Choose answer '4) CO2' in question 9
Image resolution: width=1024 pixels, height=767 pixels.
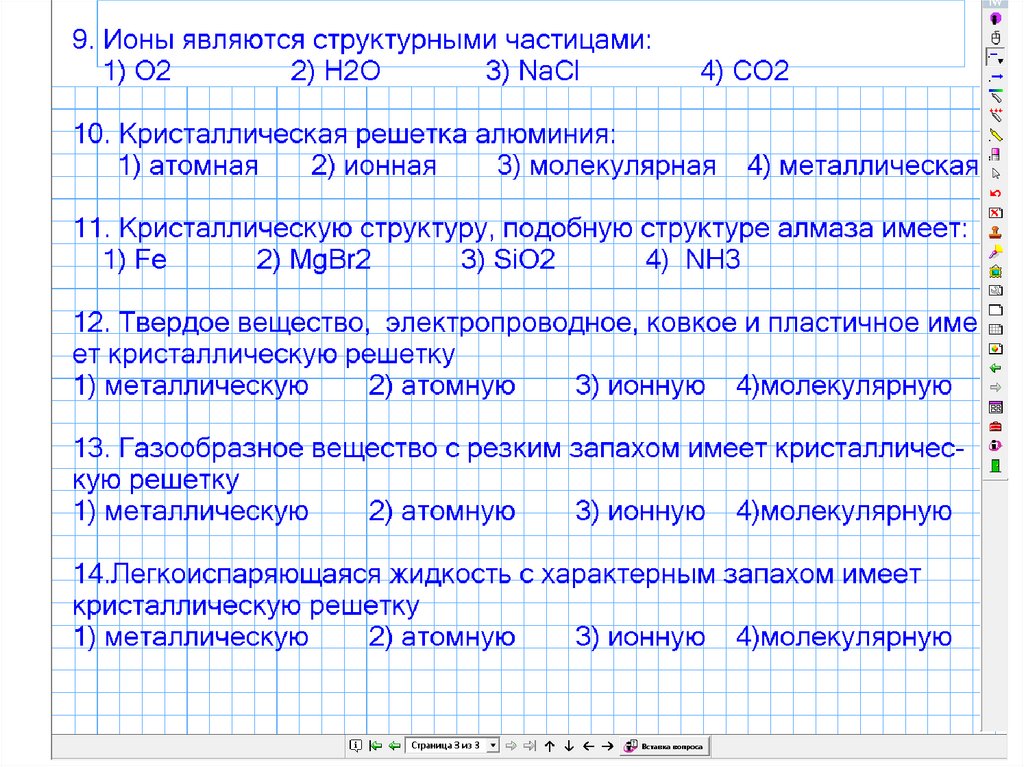(744, 71)
